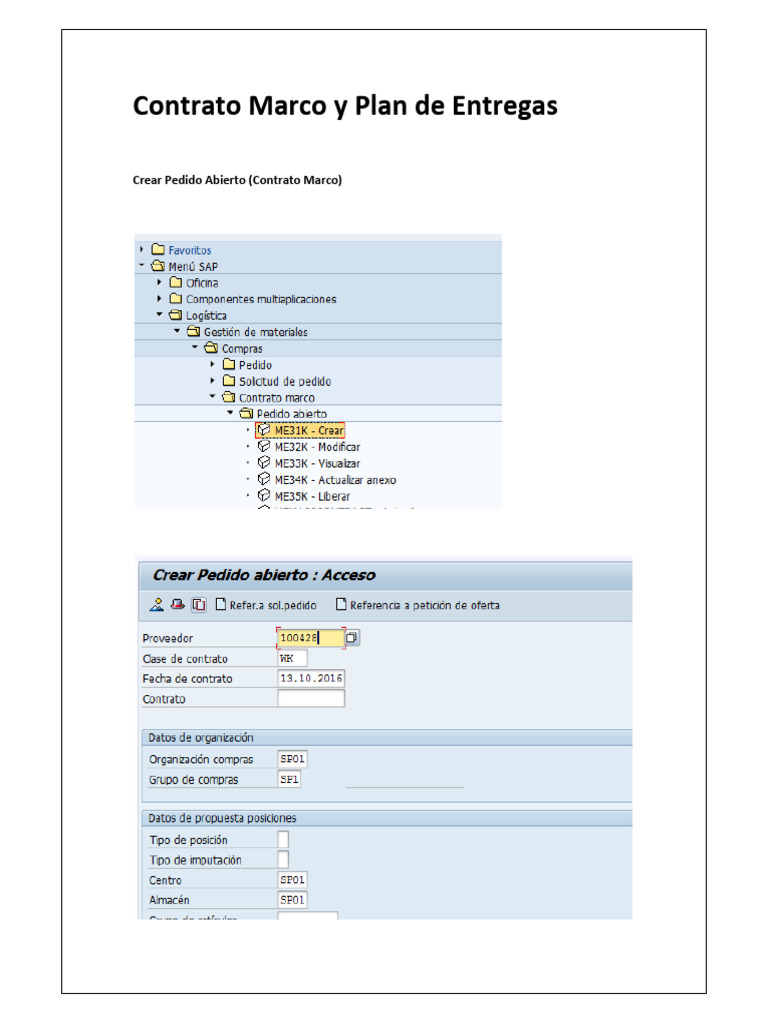Image resolution: width=768 pixels, height=1024 pixels.
Task: Select Gestión de materiales label
Action: [255, 332]
